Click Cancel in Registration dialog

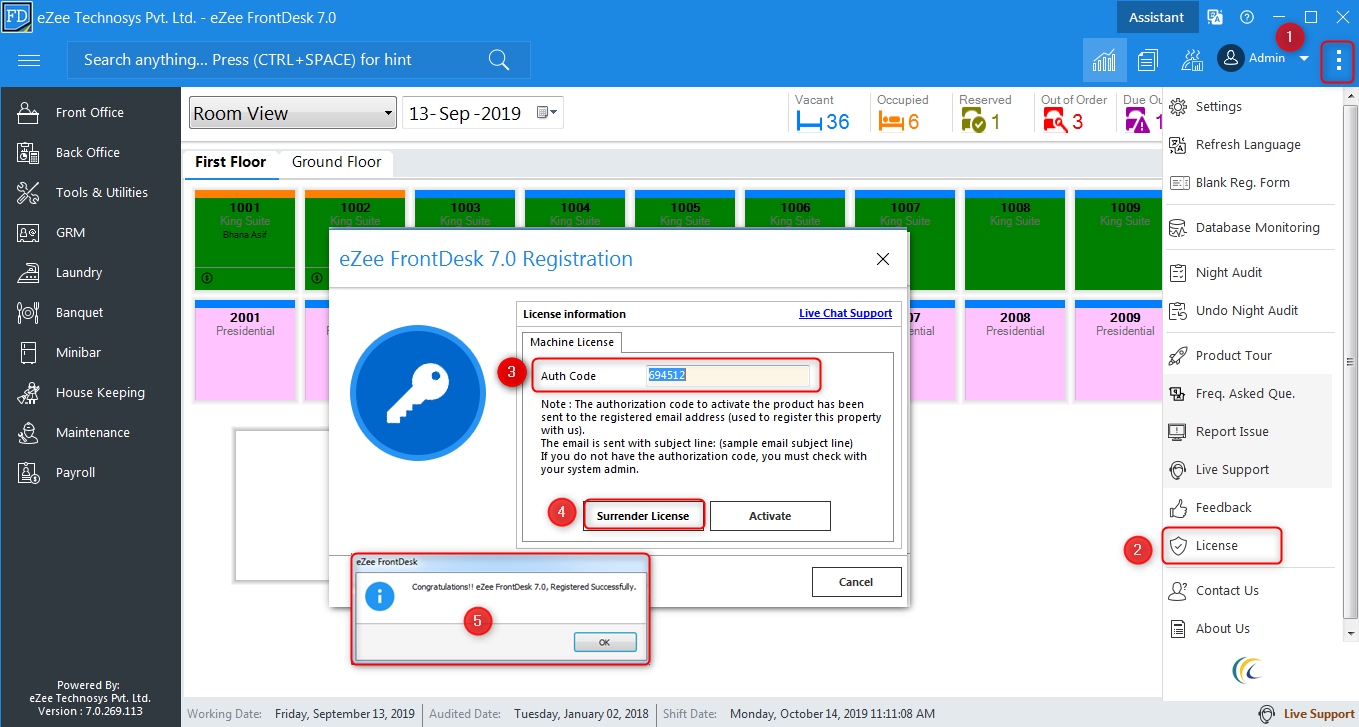click(856, 582)
